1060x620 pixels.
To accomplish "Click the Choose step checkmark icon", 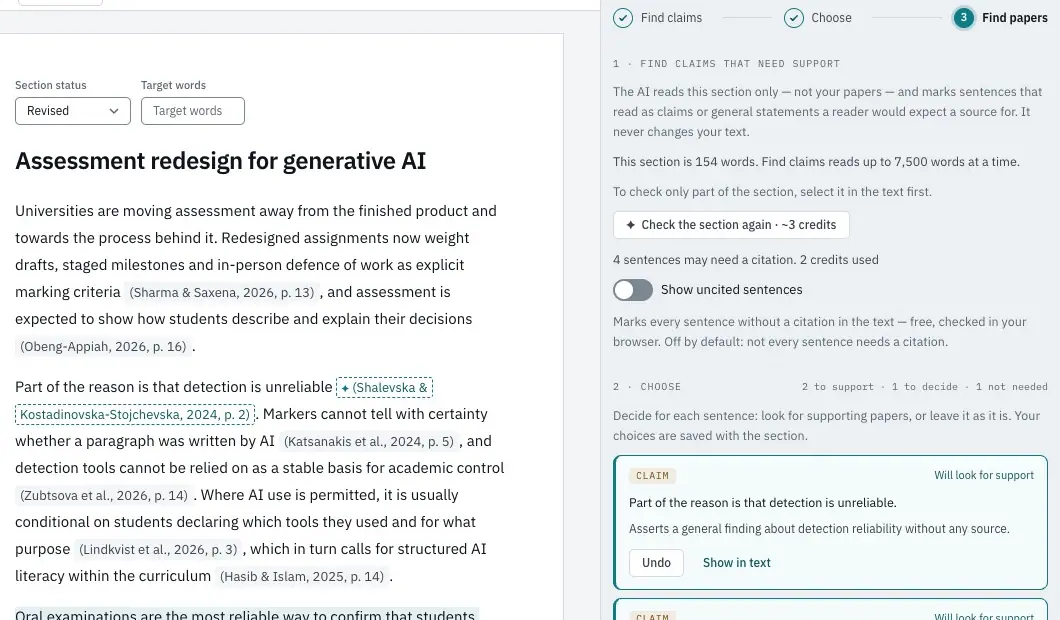I will 794,18.
